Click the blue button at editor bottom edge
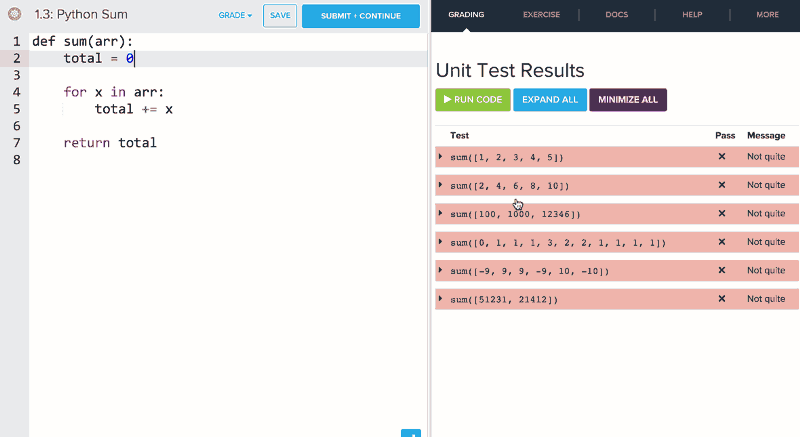800x437 pixels. click(411, 433)
